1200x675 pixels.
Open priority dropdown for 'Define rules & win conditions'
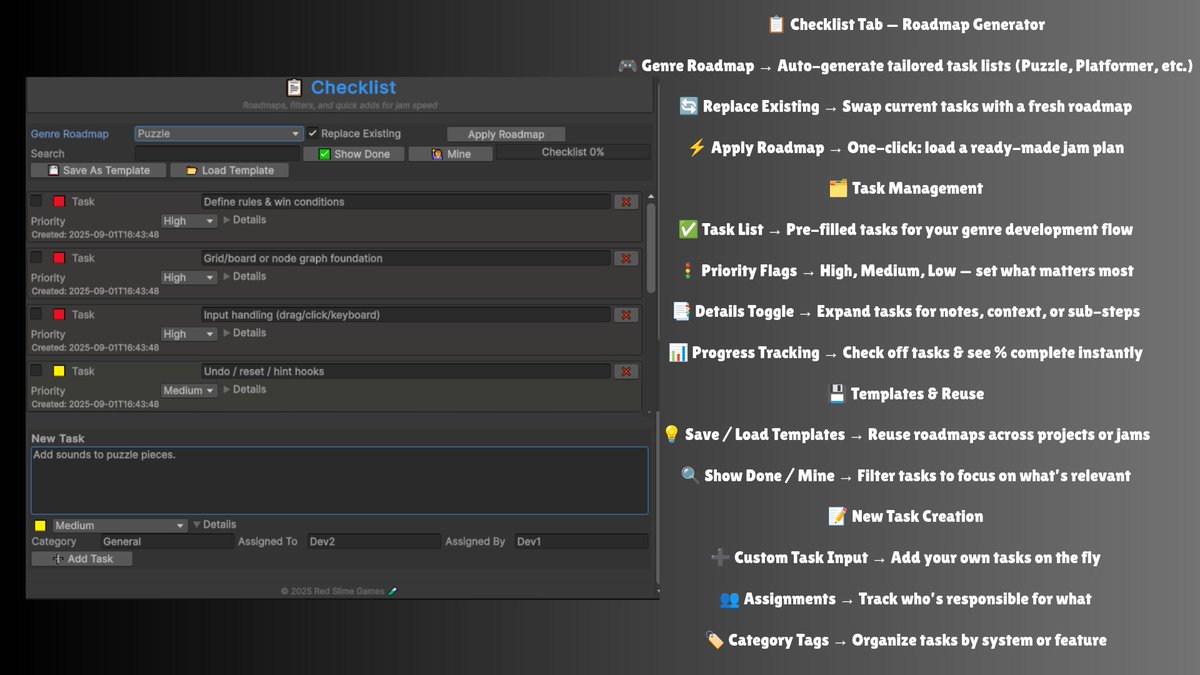189,221
